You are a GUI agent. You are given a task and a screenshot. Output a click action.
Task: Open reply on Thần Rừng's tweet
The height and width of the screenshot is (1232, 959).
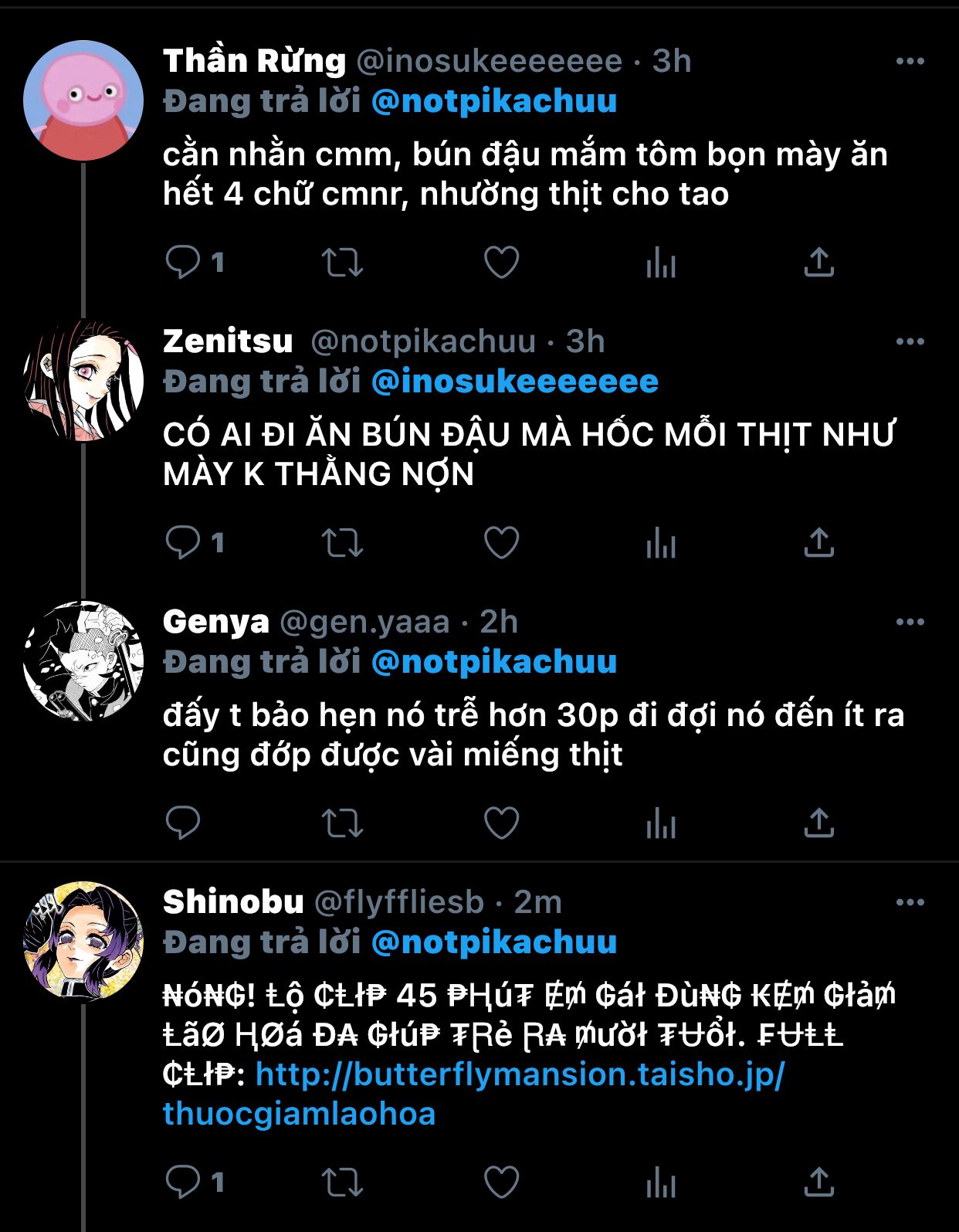[183, 263]
